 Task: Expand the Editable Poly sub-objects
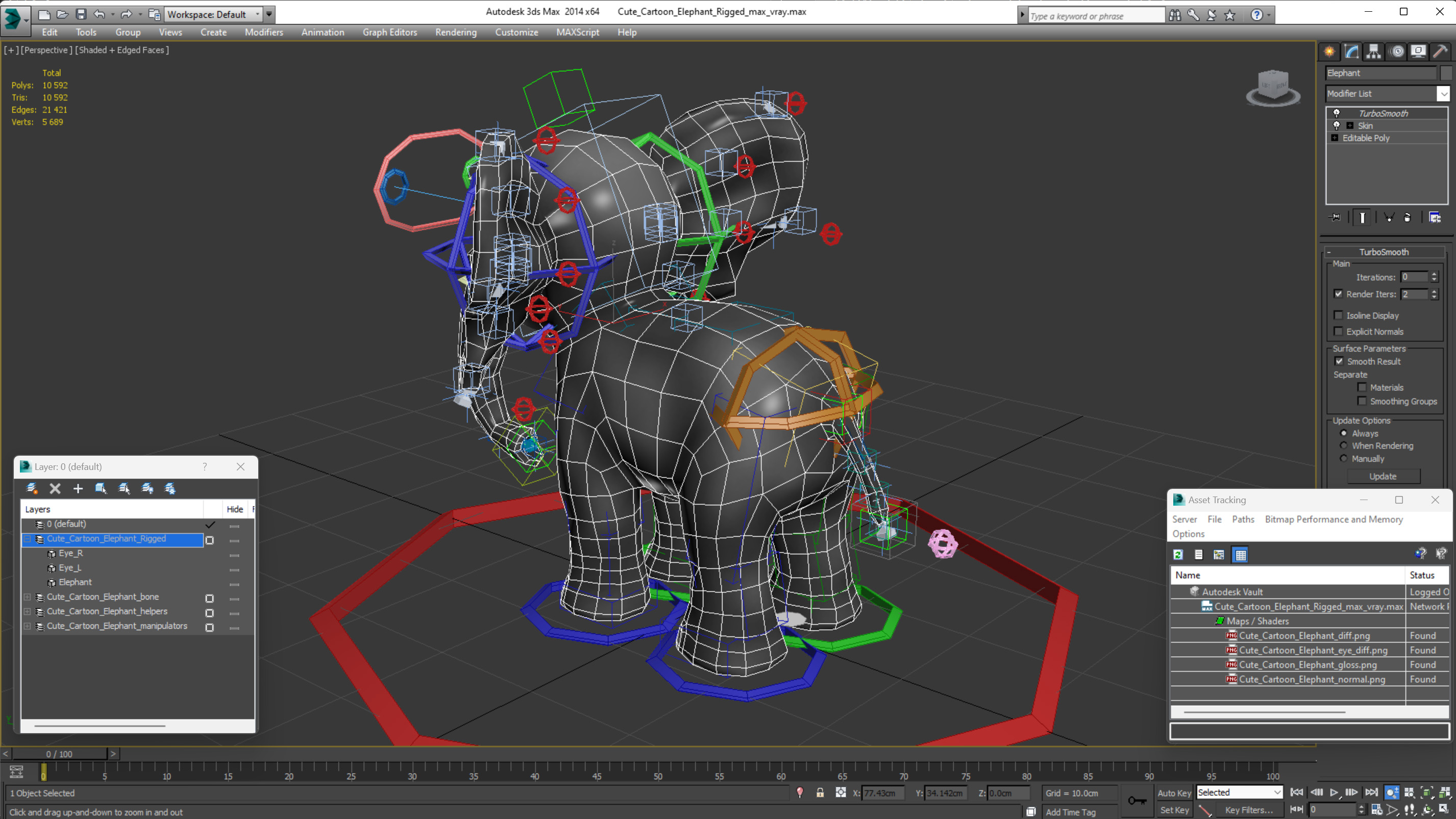[x=1335, y=138]
